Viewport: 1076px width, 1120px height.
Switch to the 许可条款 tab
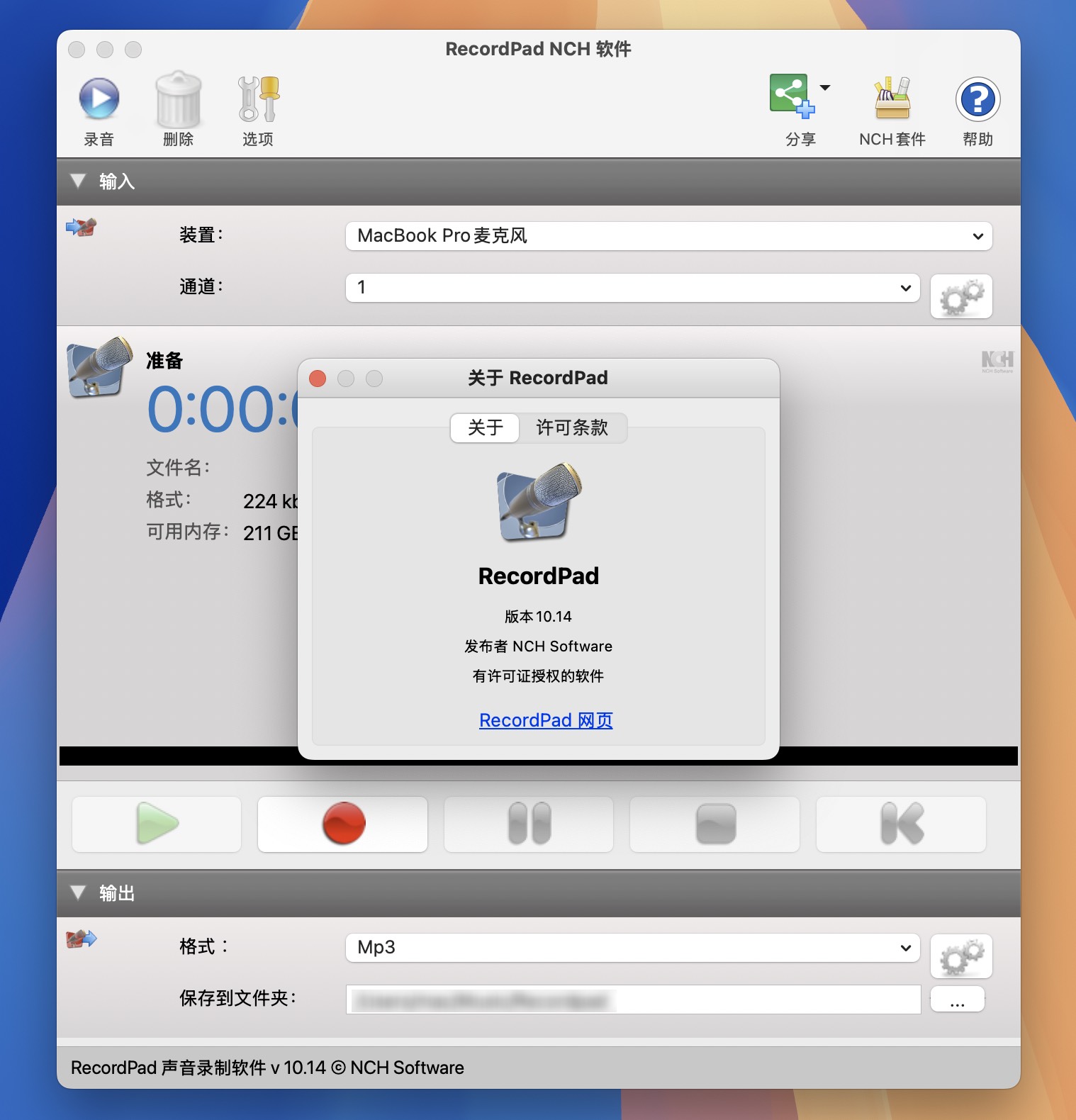[572, 427]
